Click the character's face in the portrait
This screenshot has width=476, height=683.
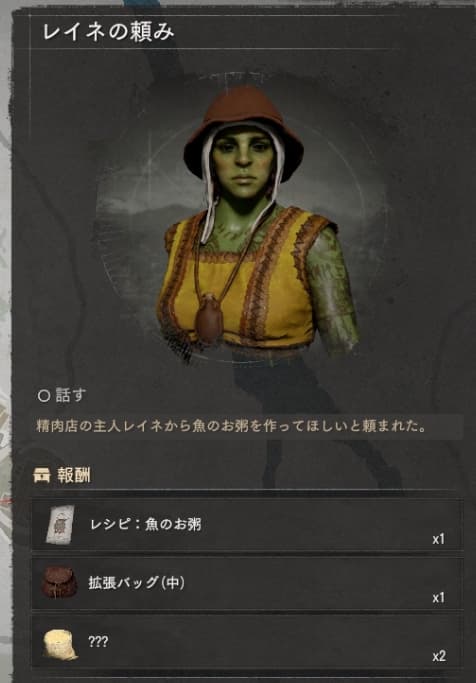click(x=244, y=161)
